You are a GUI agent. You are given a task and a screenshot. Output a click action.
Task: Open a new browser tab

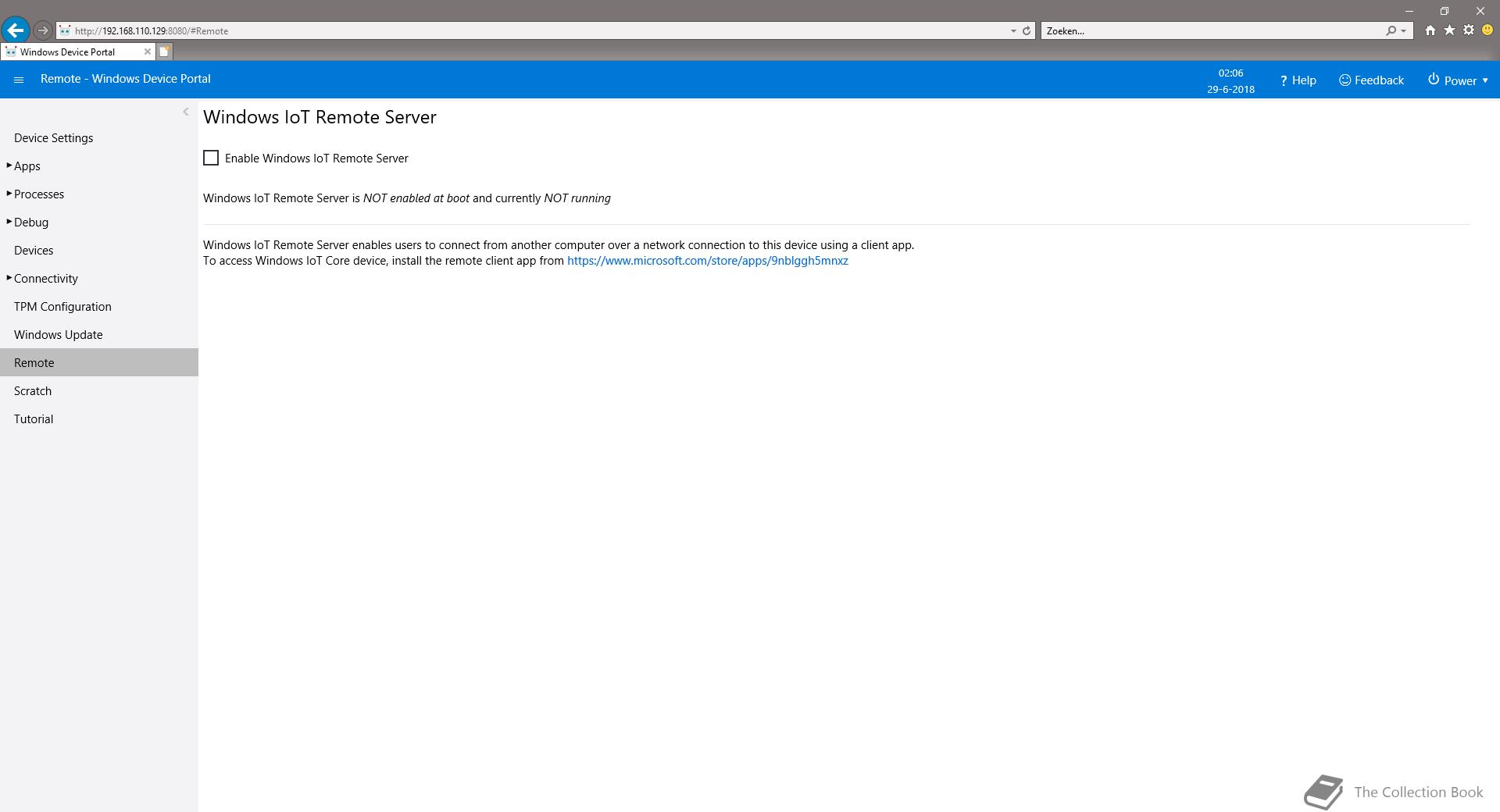tap(164, 52)
